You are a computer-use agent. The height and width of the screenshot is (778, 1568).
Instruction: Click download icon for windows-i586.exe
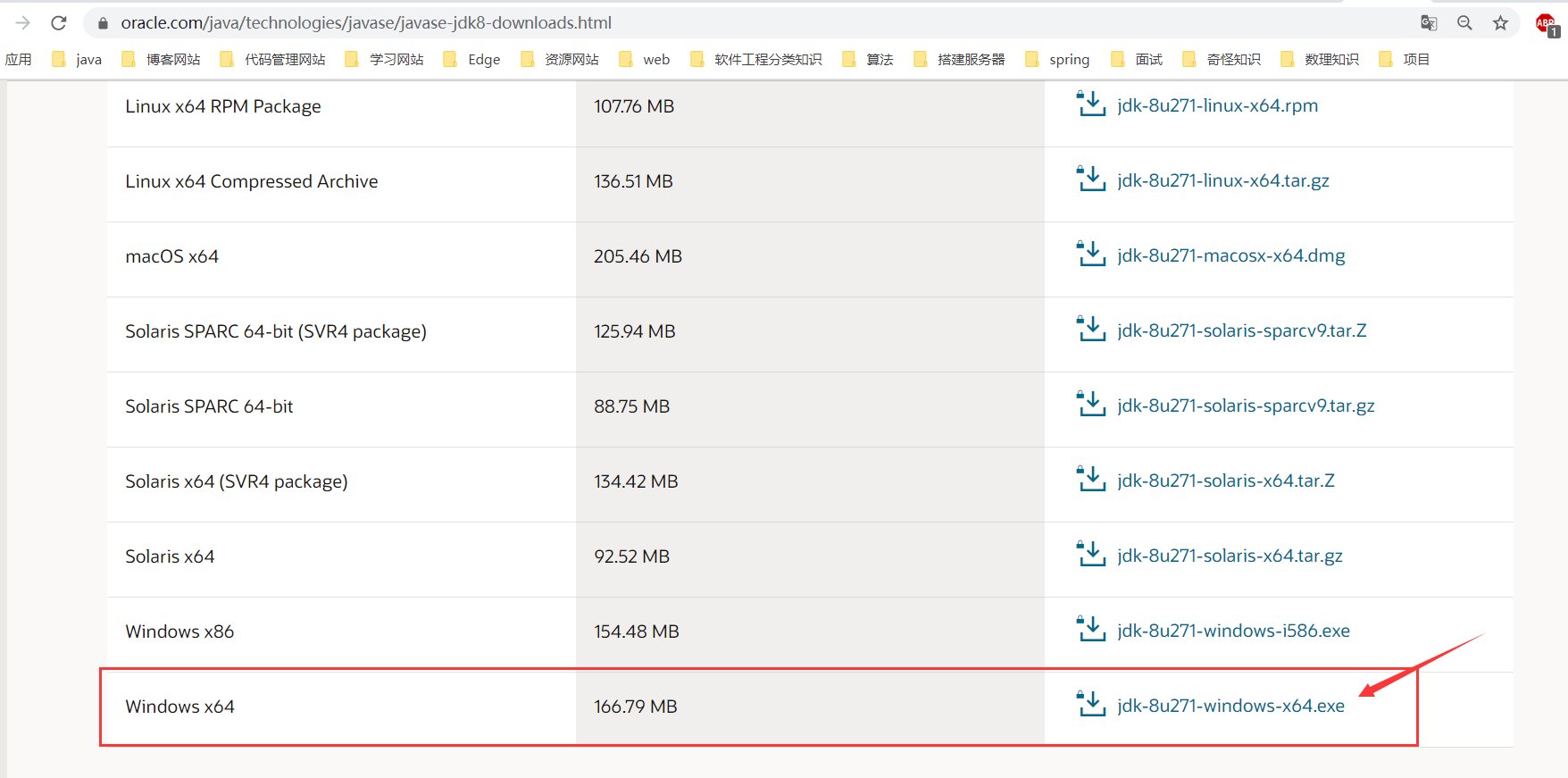click(1091, 629)
